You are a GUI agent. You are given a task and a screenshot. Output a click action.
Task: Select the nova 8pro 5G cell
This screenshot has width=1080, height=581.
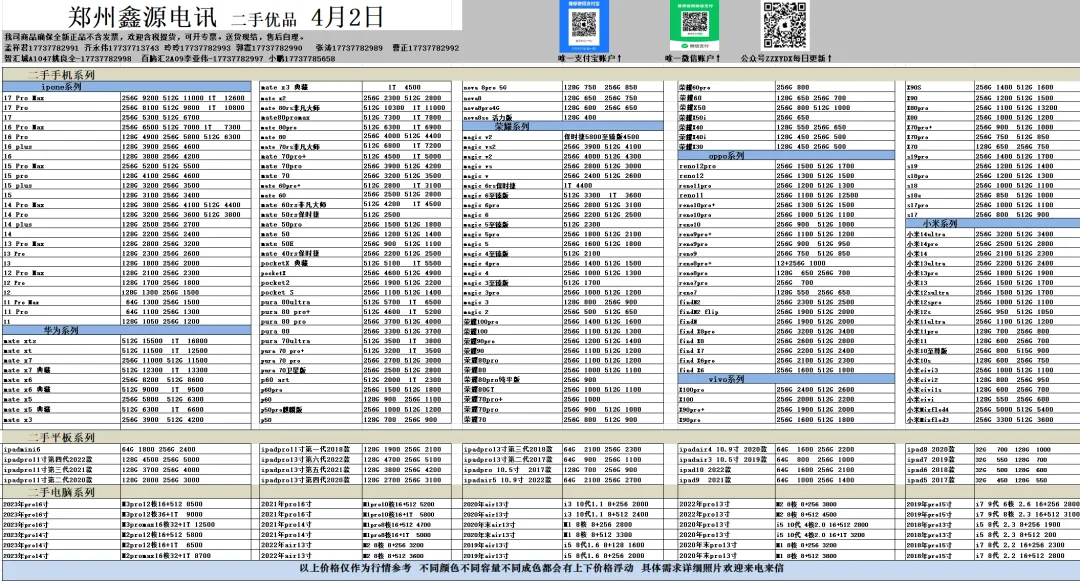pyautogui.click(x=512, y=87)
